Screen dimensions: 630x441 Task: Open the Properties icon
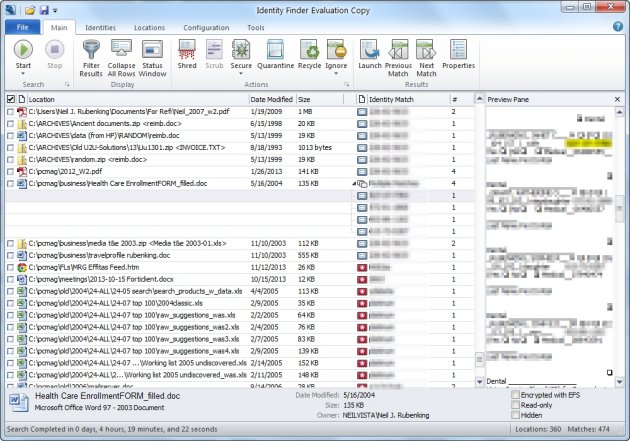click(x=458, y=50)
